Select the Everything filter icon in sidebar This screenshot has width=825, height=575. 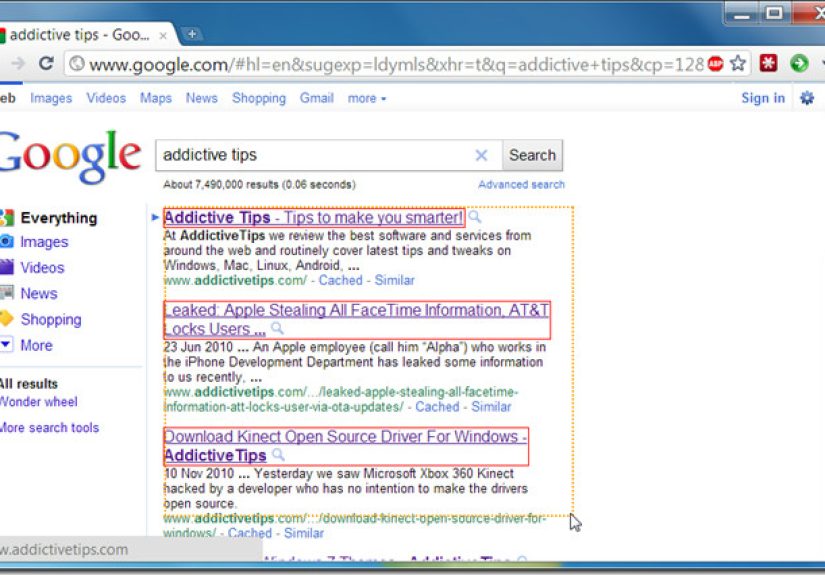click(x=7, y=217)
